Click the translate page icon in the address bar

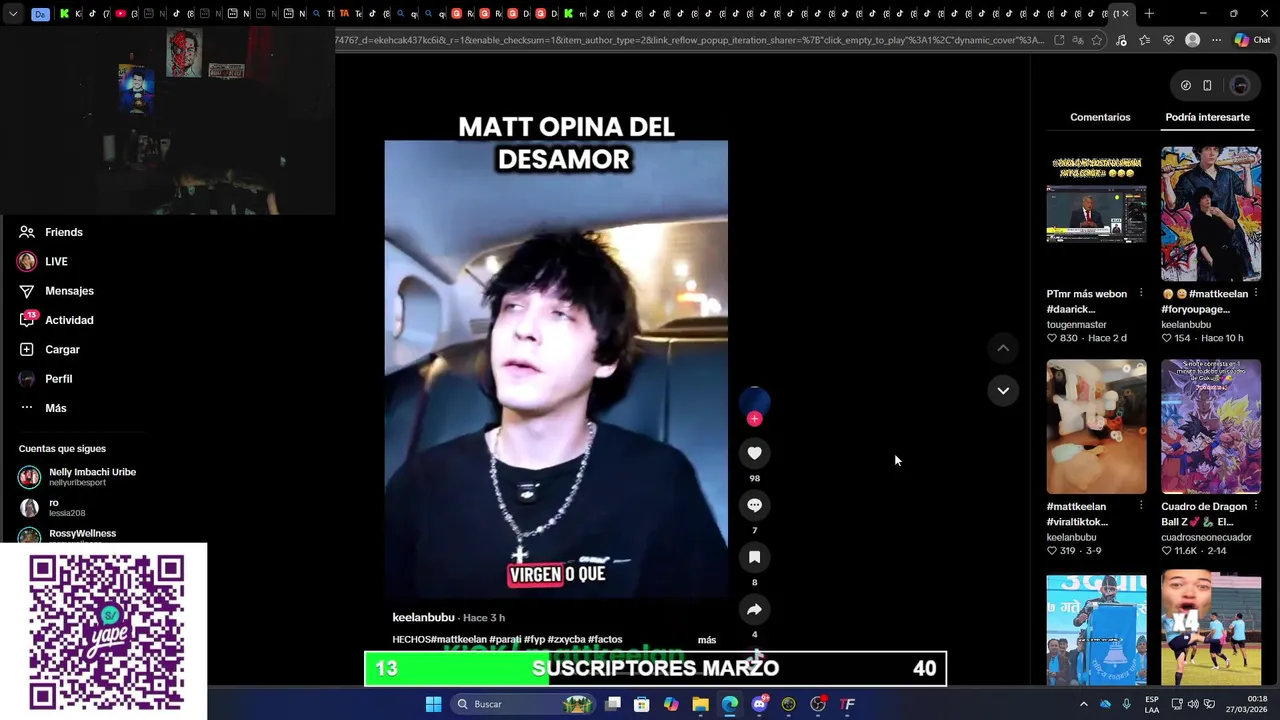click(1078, 40)
